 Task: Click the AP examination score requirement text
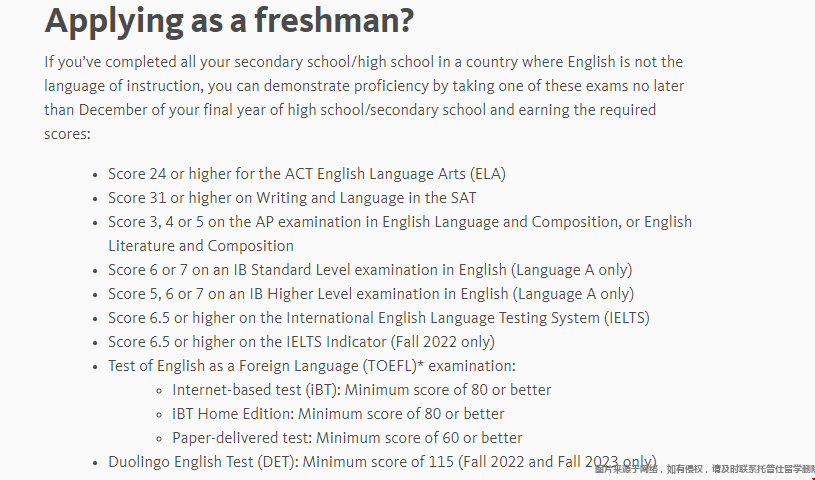pyautogui.click(x=400, y=222)
